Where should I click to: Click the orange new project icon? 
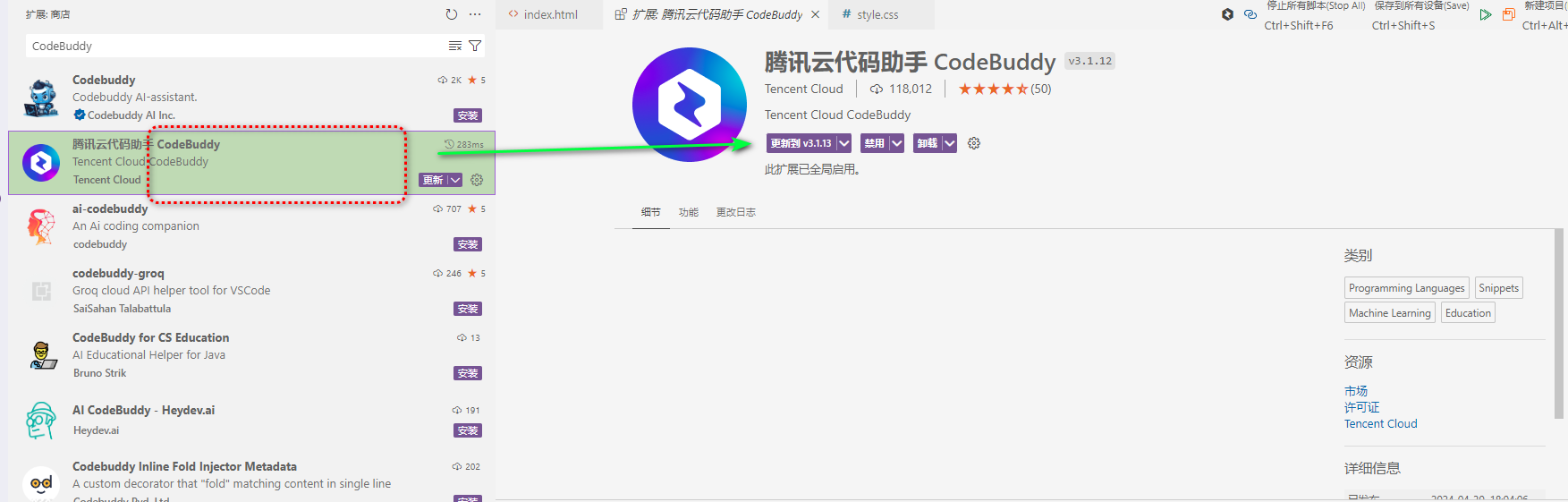coord(1509,14)
